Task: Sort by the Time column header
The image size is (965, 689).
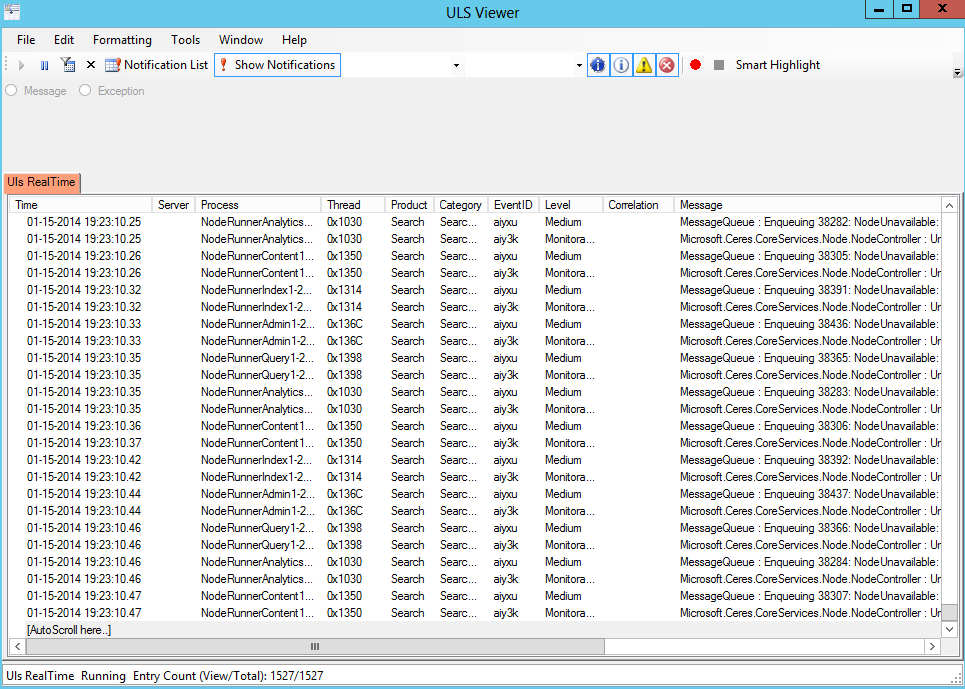Action: [x=81, y=205]
